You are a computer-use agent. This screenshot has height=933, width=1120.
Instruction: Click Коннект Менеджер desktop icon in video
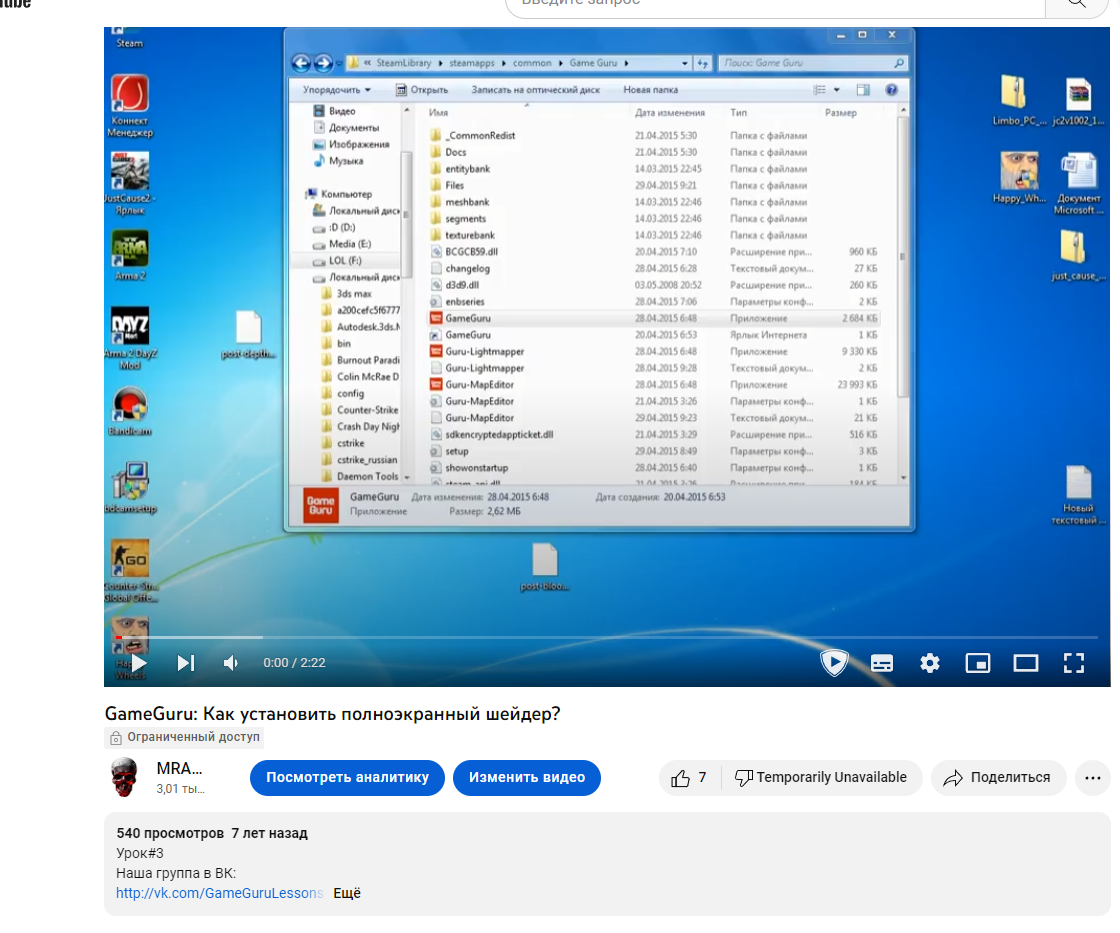pyautogui.click(x=130, y=106)
